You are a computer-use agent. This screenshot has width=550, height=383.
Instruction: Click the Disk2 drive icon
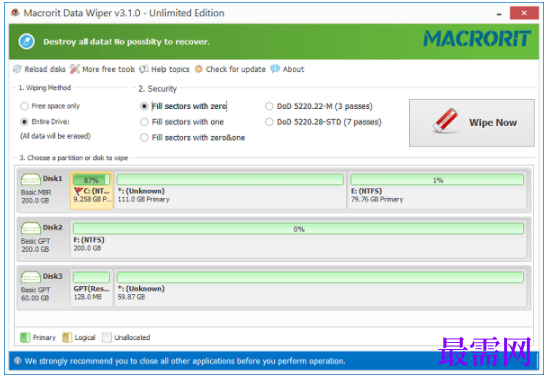[x=31, y=228]
